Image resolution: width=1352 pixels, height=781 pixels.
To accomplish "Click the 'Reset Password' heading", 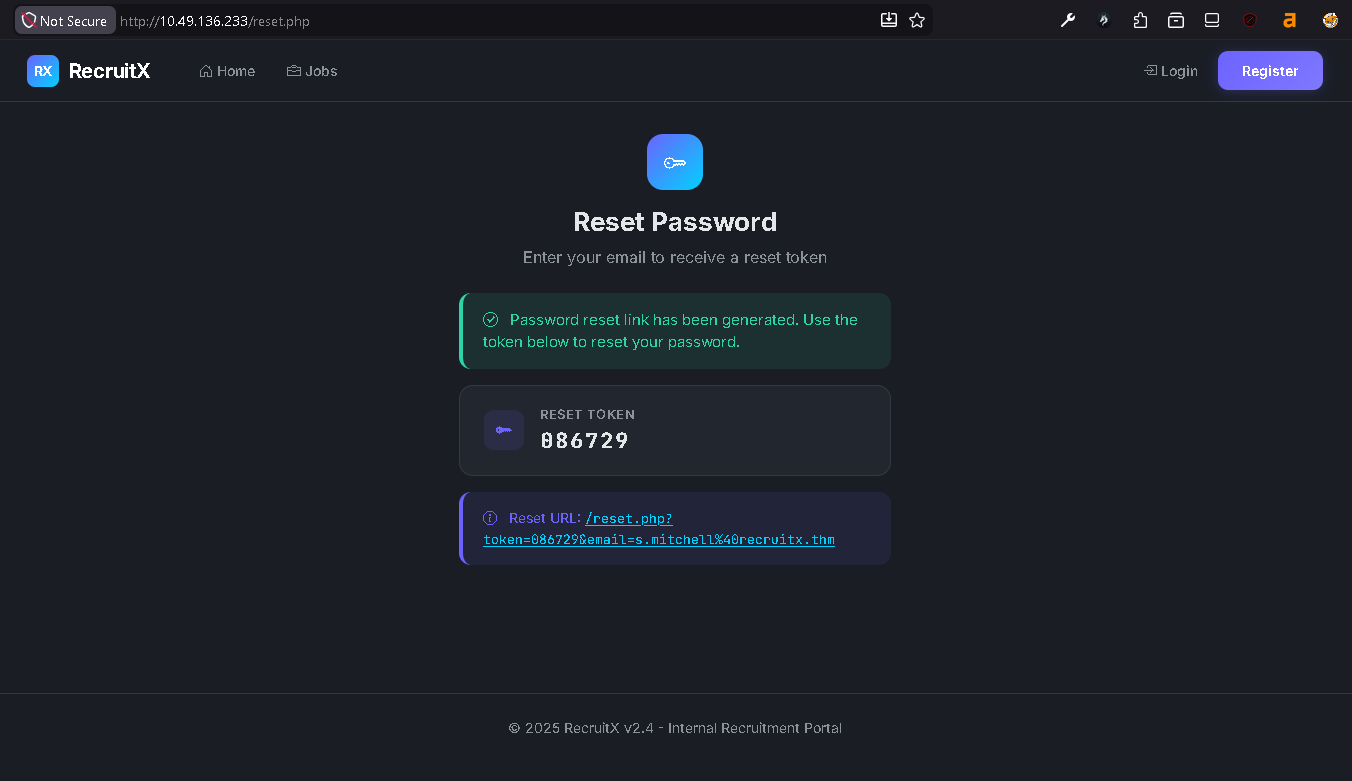I will [x=675, y=222].
